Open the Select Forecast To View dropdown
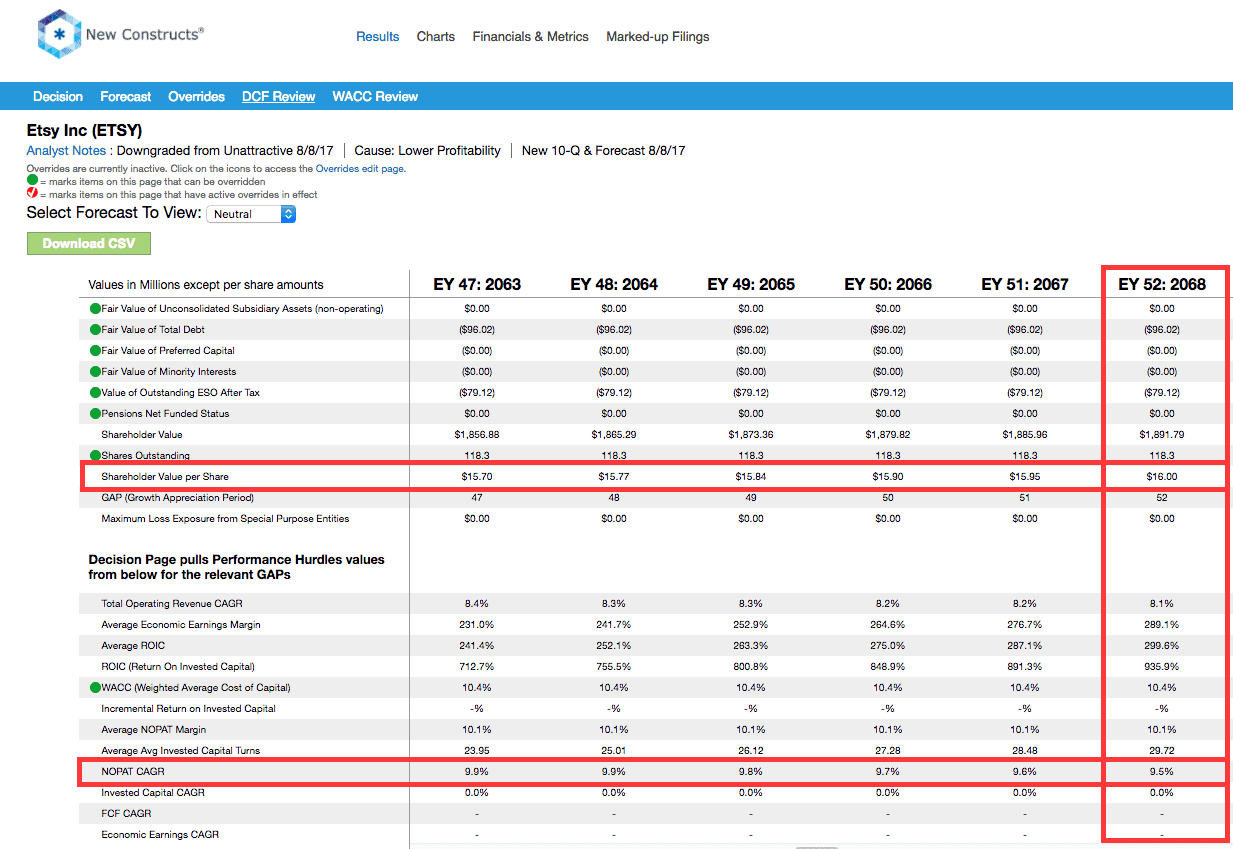The width and height of the screenshot is (1233, 849). (251, 214)
